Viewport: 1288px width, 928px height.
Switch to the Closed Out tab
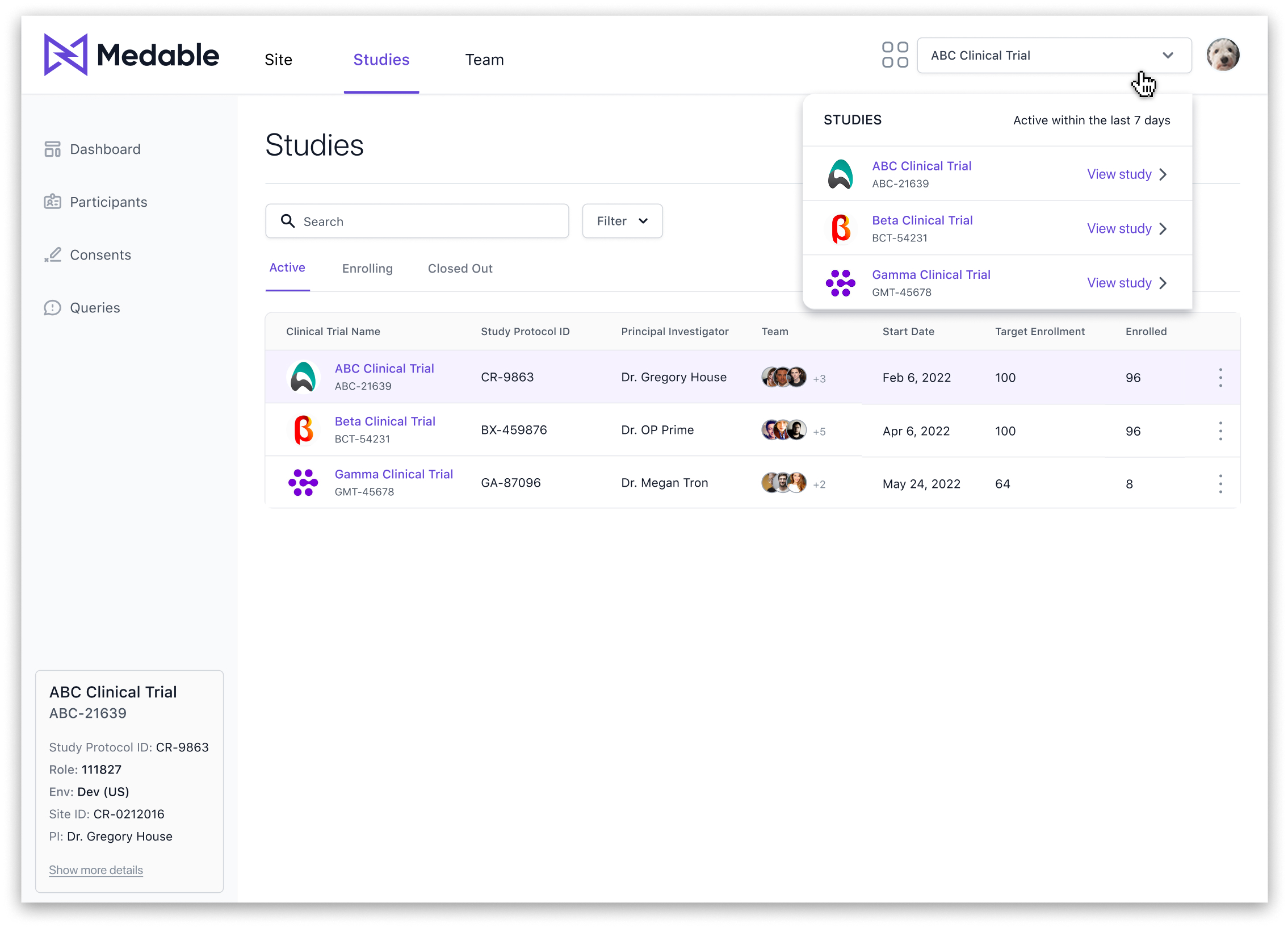[459, 268]
